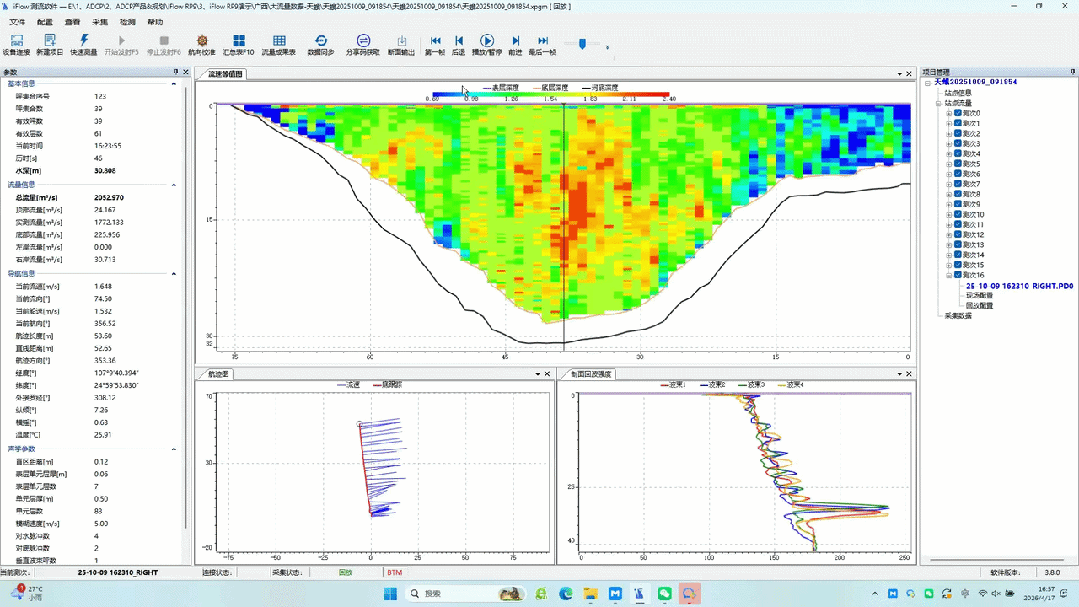Screen dimensions: 1079x607
Task: Open the 采集 menu
Action: [100, 22]
